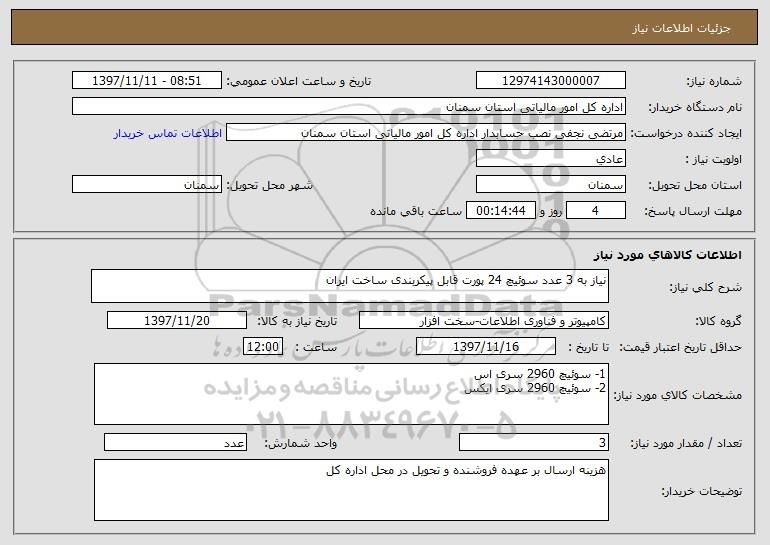770x545 pixels.
Task: Click the label تعداد / مقدار مورد نیاز
Action: 686,443
